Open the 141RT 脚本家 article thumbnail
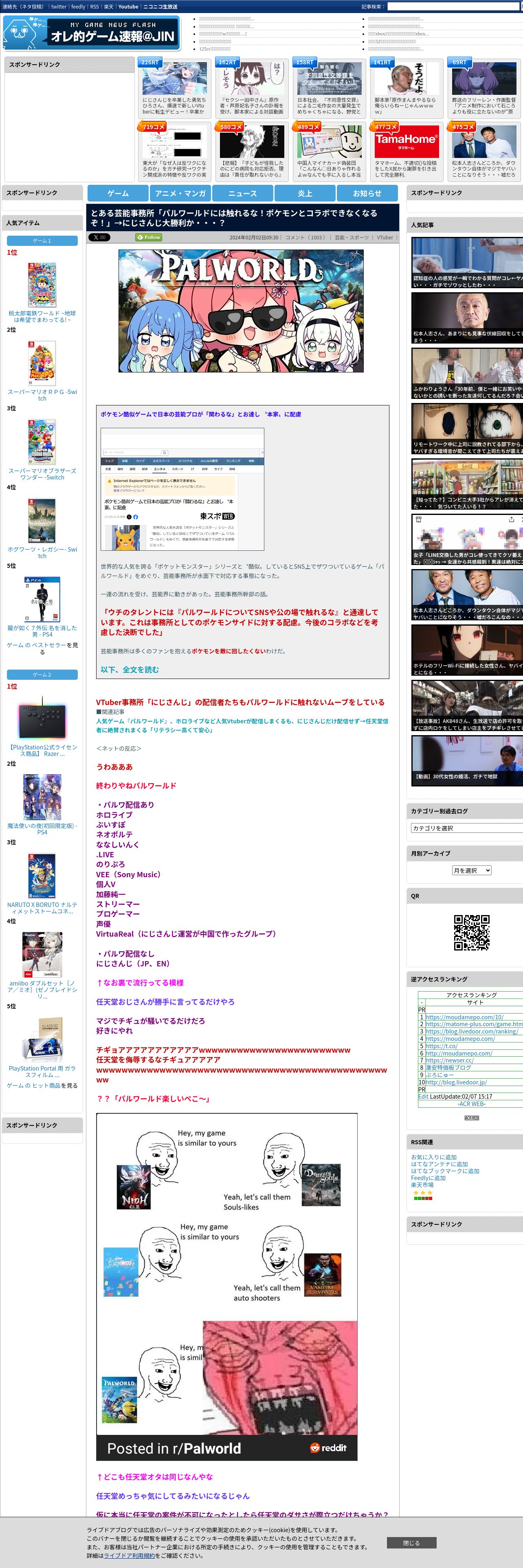The height and width of the screenshot is (1568, 523). [406, 78]
